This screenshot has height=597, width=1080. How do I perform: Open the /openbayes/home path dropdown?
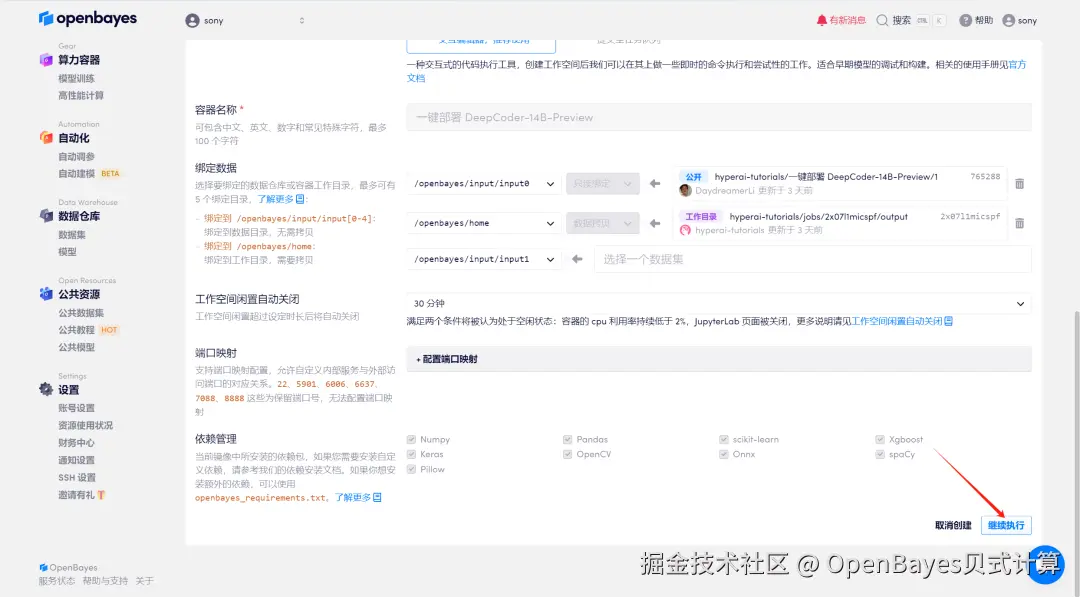484,223
